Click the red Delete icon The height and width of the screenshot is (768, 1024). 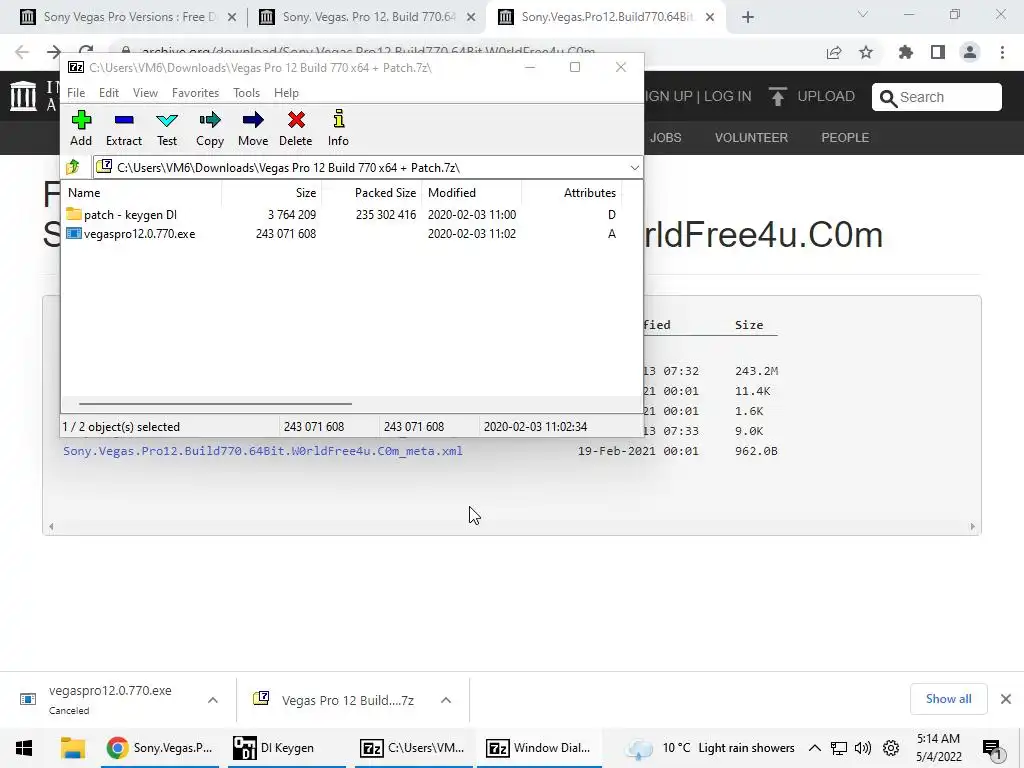coord(296,128)
